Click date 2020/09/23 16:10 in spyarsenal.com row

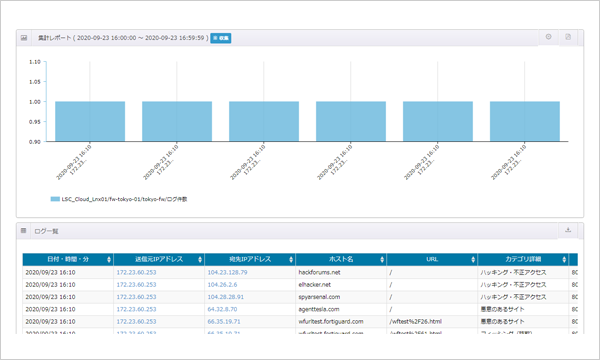coord(50,297)
